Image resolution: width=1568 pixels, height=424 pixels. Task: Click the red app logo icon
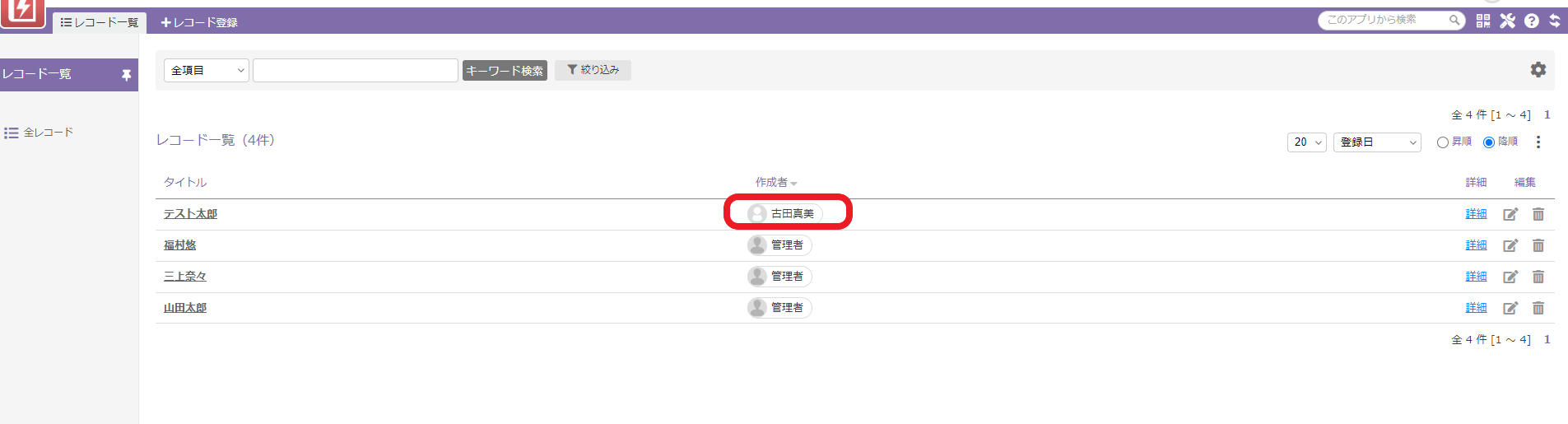tap(22, 12)
